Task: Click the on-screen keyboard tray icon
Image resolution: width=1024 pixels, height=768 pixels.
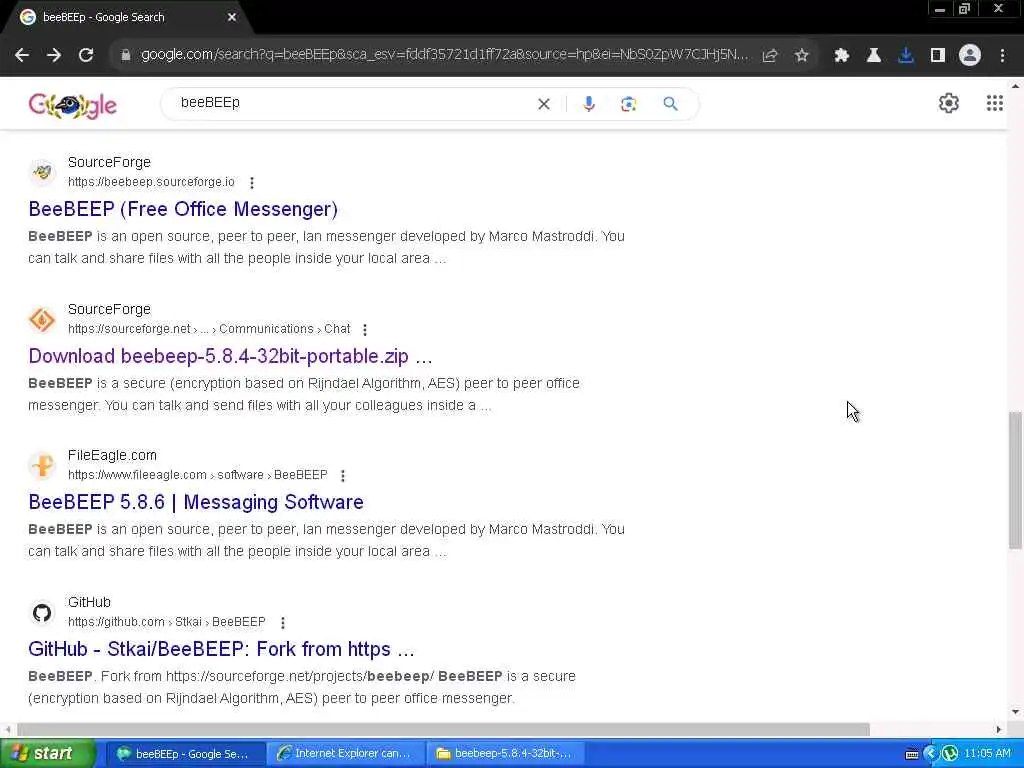Action: [912, 754]
